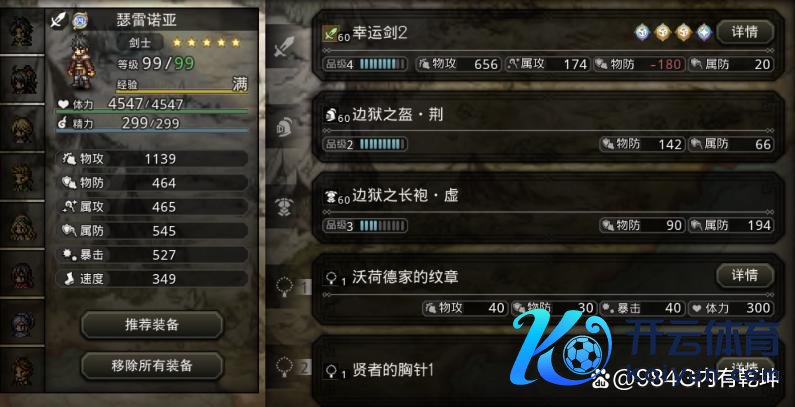Open 详情 for 幸运剑2 weapon

pyautogui.click(x=745, y=32)
